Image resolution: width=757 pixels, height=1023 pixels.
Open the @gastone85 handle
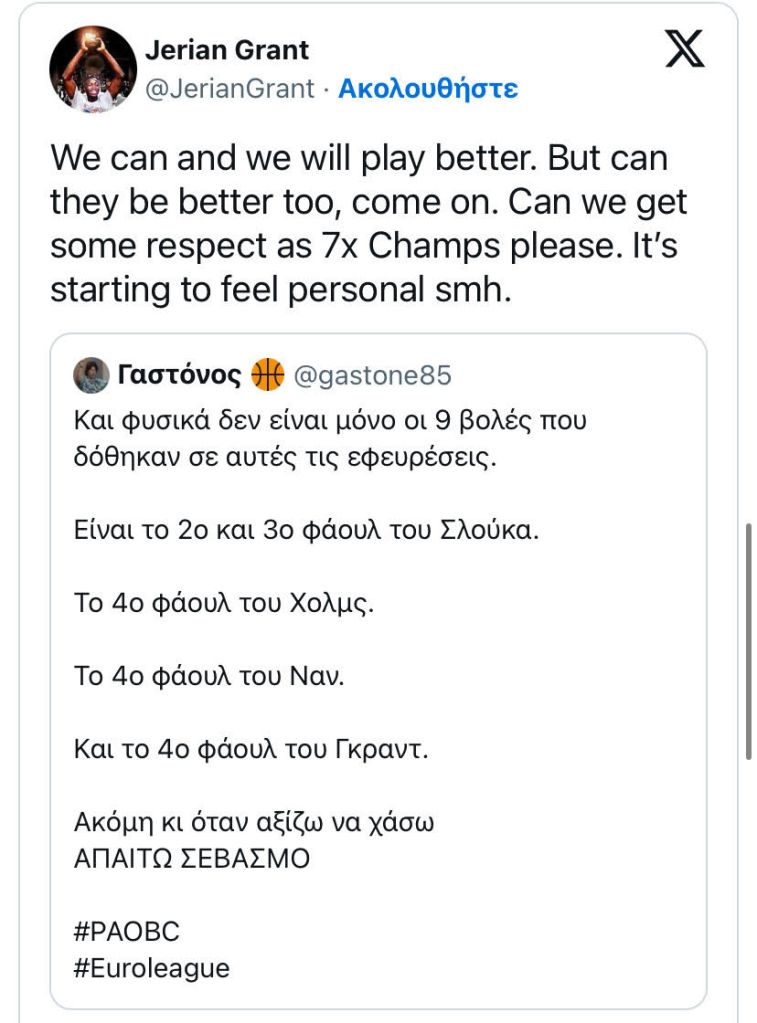coord(372,375)
